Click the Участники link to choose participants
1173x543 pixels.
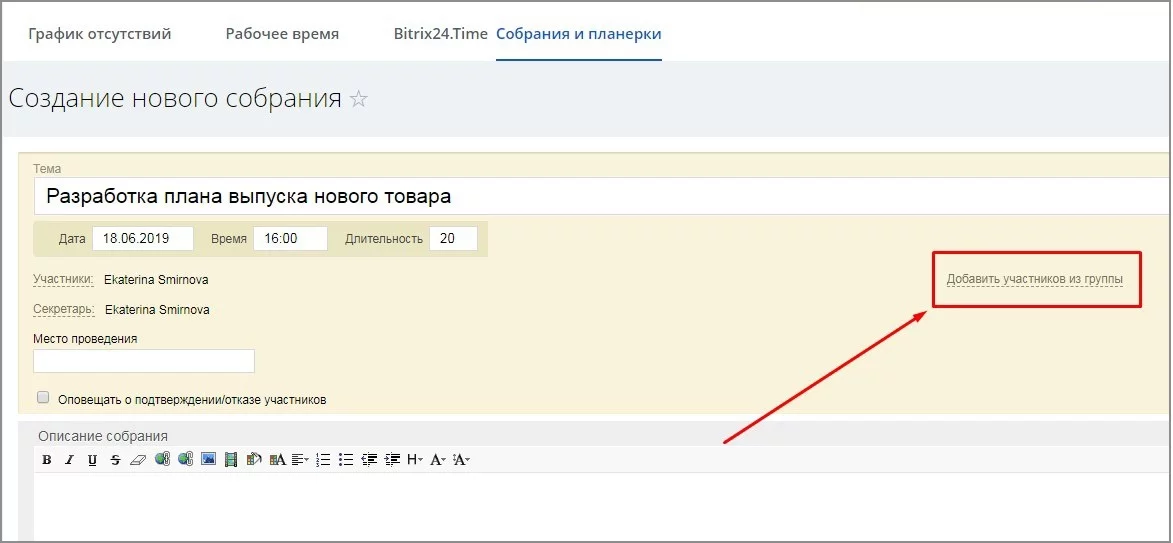63,280
